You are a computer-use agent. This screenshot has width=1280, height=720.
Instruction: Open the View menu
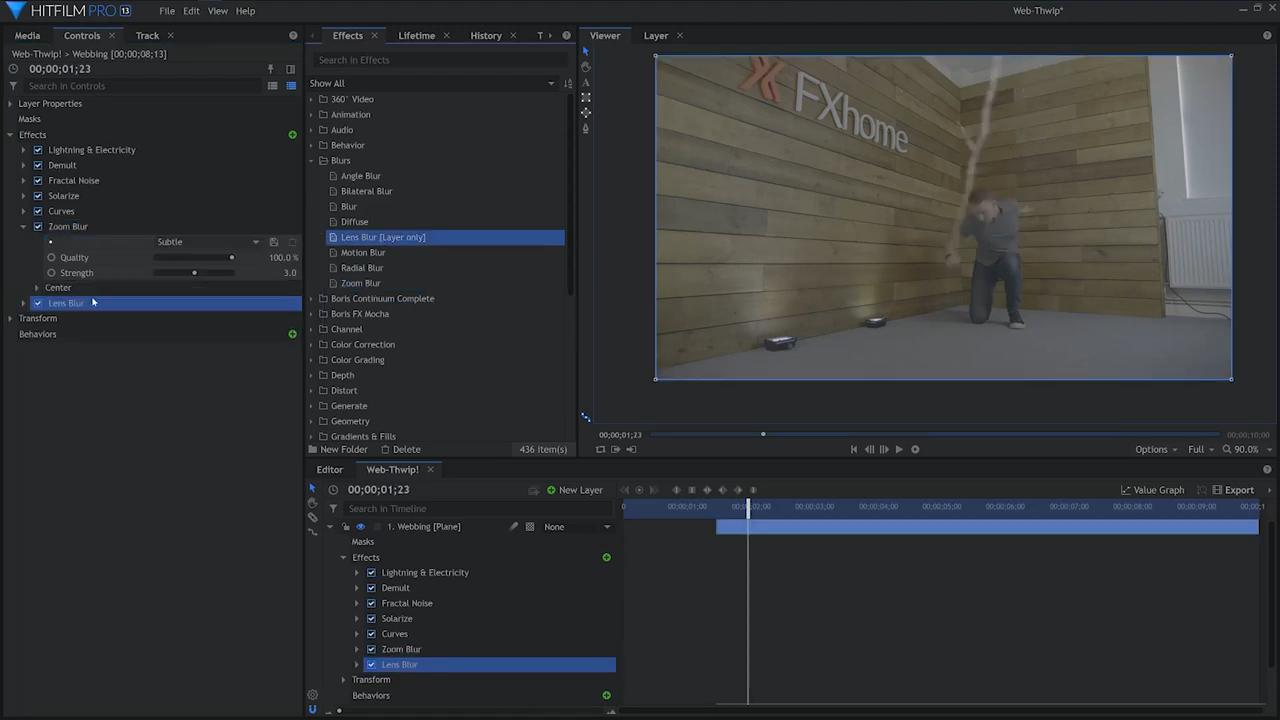point(217,11)
